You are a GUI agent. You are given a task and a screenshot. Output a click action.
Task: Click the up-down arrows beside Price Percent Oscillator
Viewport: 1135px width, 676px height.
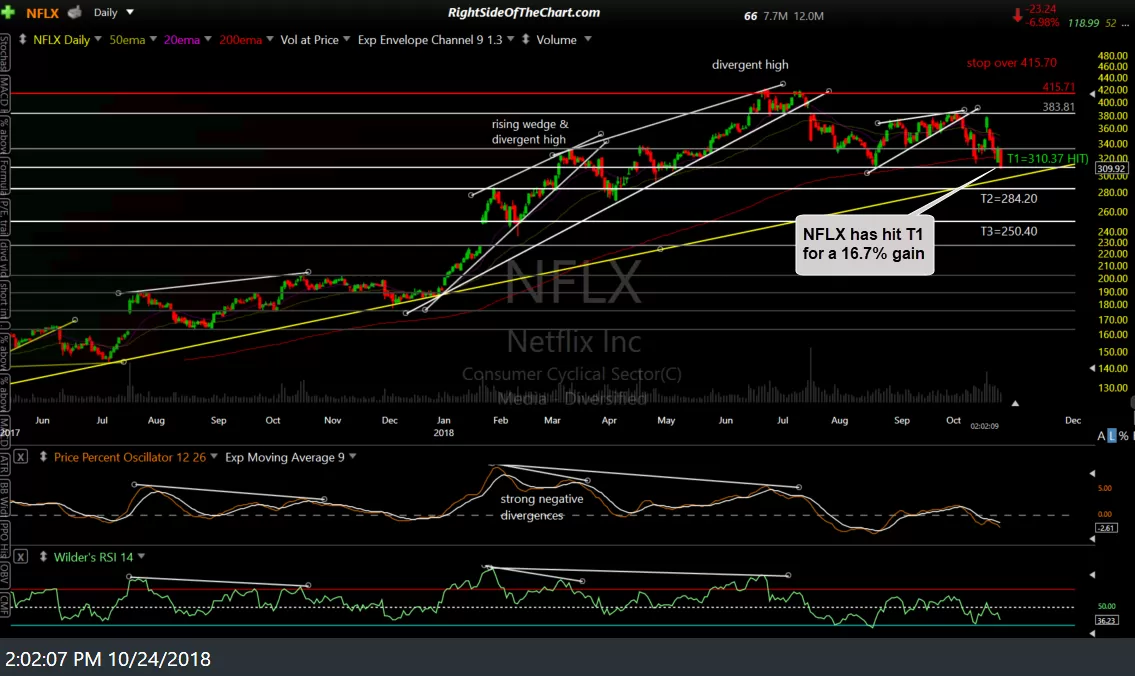pos(43,457)
